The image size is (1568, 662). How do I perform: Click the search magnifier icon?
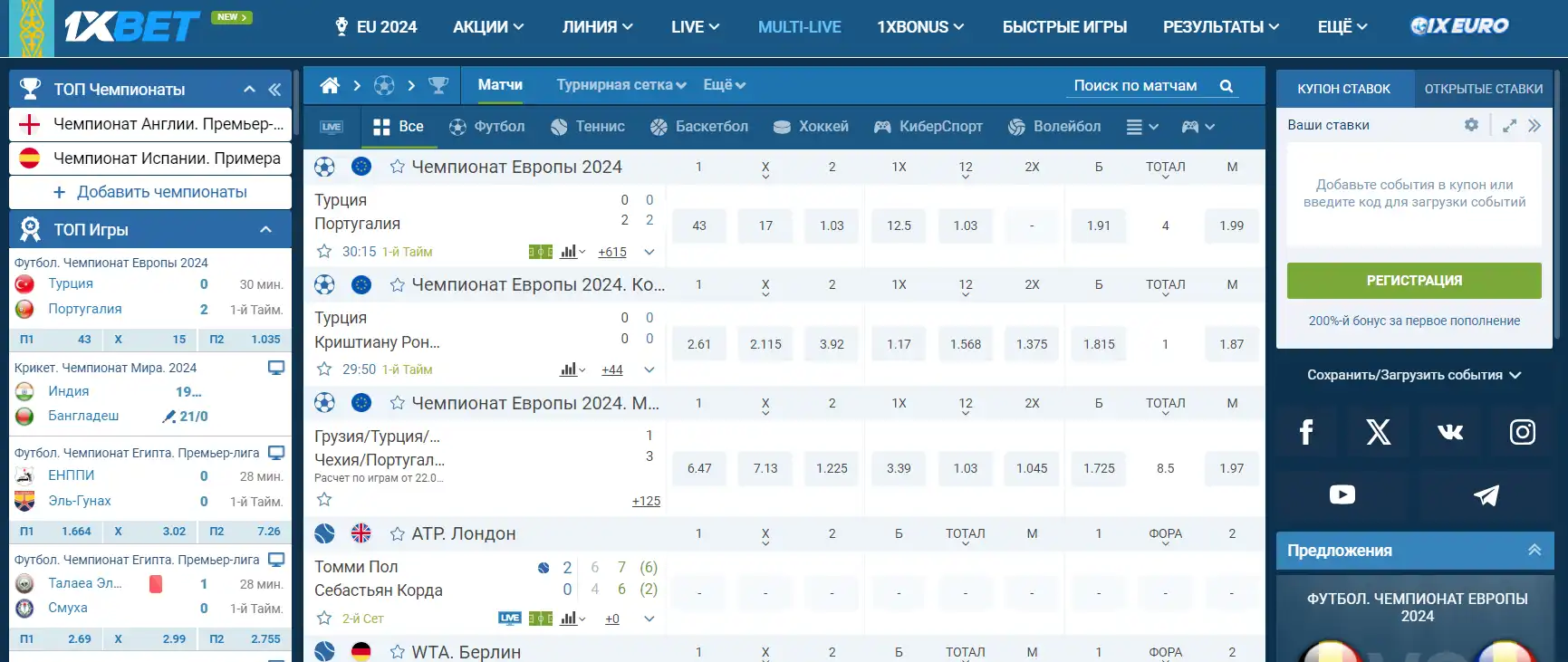point(1227,86)
